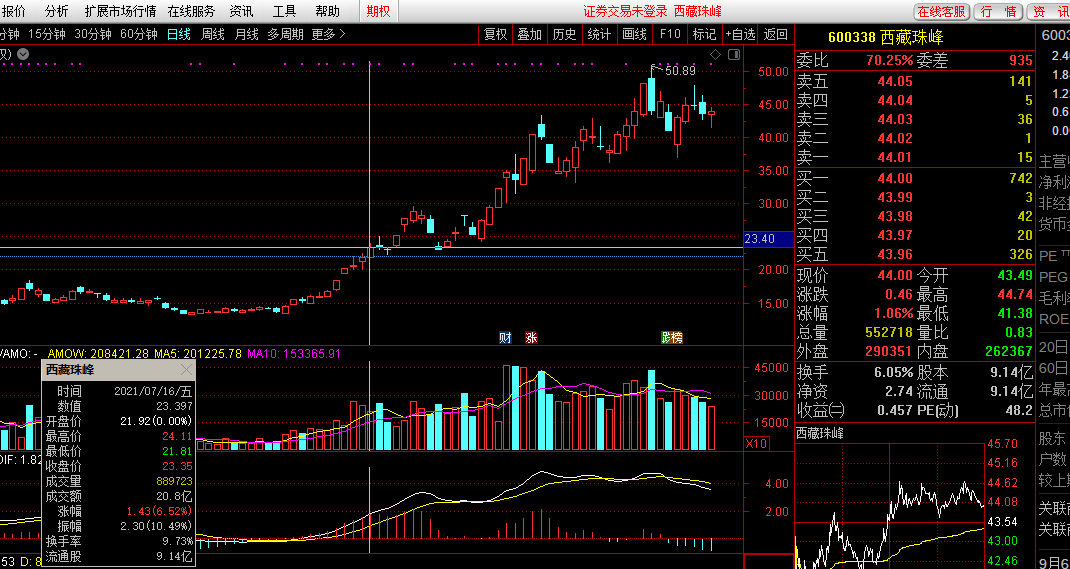The width and height of the screenshot is (1070, 569).
Task: Select the 日线 daily period
Action: [x=179, y=34]
